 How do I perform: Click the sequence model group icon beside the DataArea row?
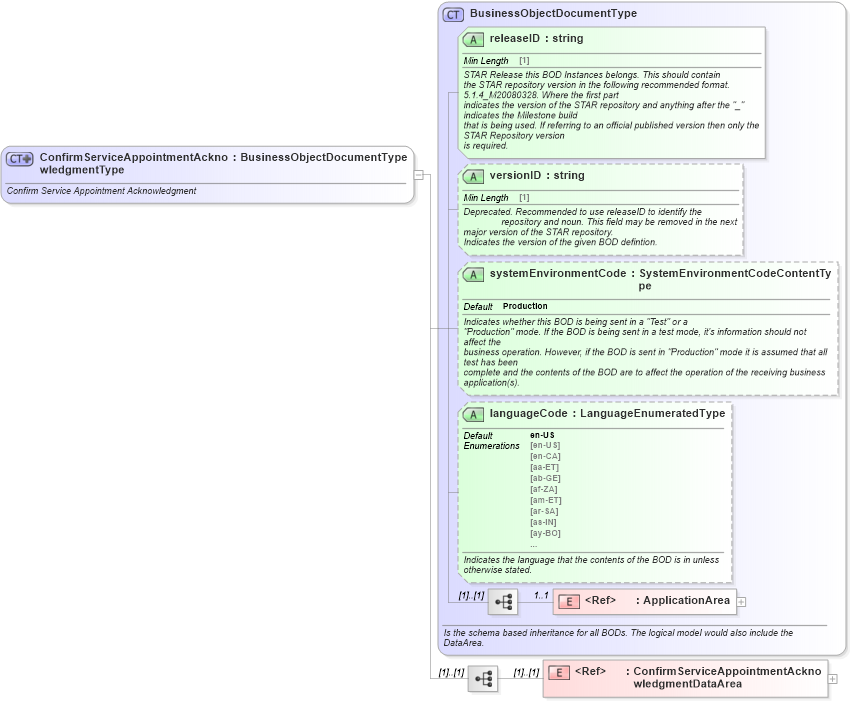pyautogui.click(x=484, y=677)
